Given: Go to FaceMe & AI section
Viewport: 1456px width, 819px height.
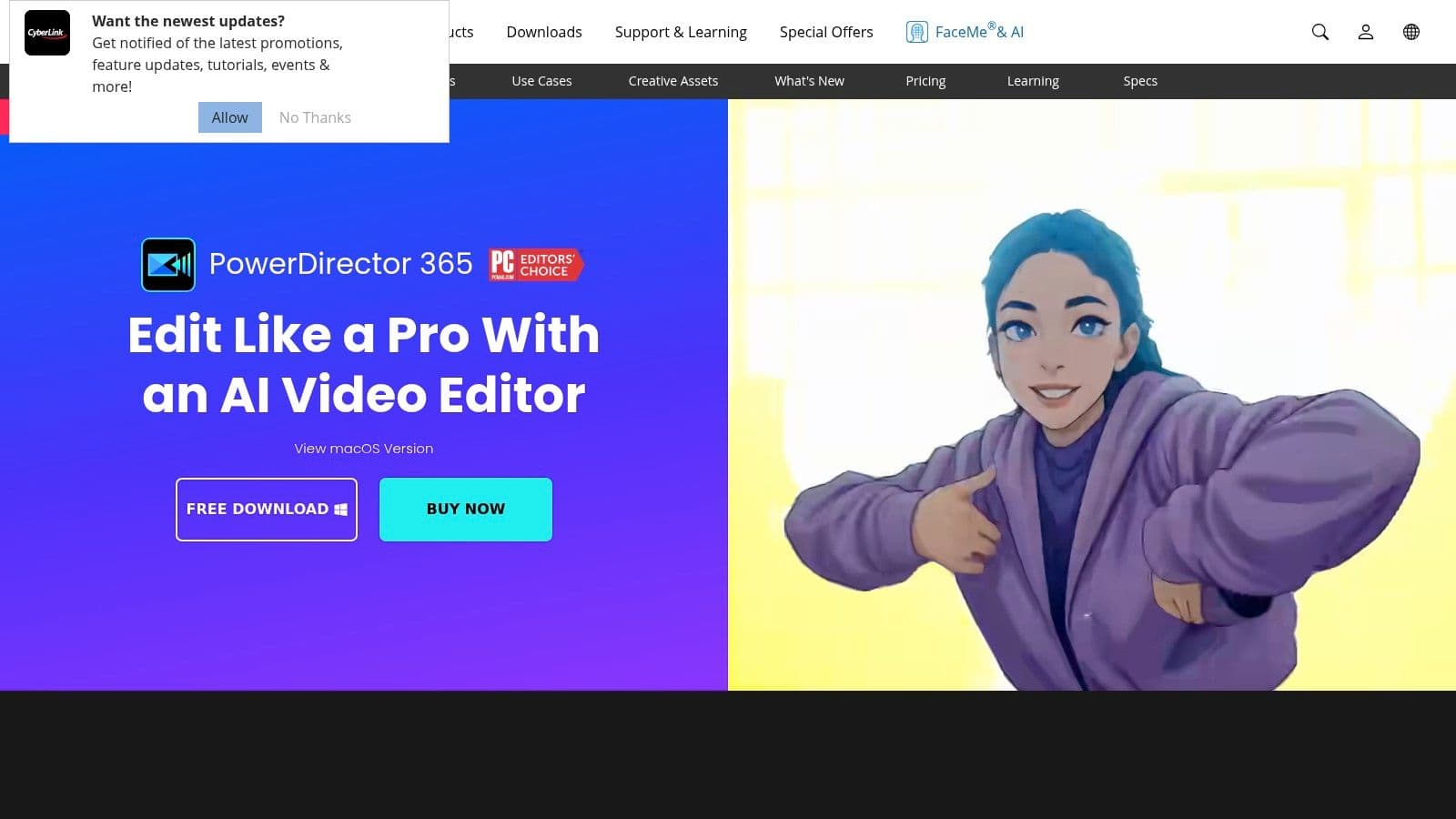Looking at the screenshot, I should coord(978,32).
